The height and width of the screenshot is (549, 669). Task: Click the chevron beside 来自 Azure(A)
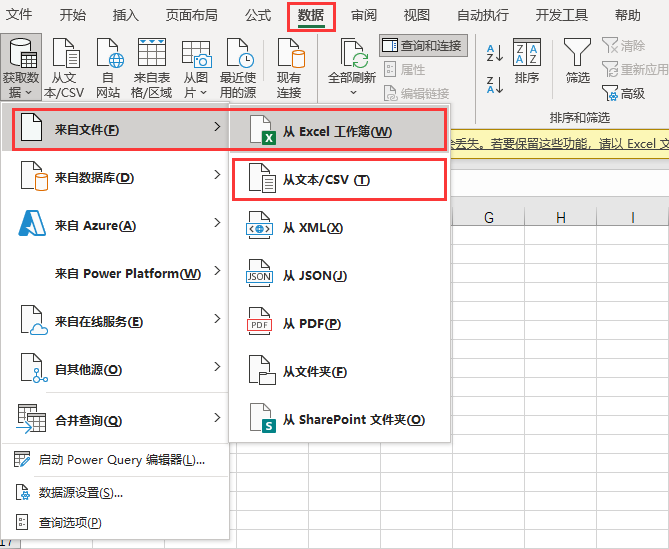[217, 223]
